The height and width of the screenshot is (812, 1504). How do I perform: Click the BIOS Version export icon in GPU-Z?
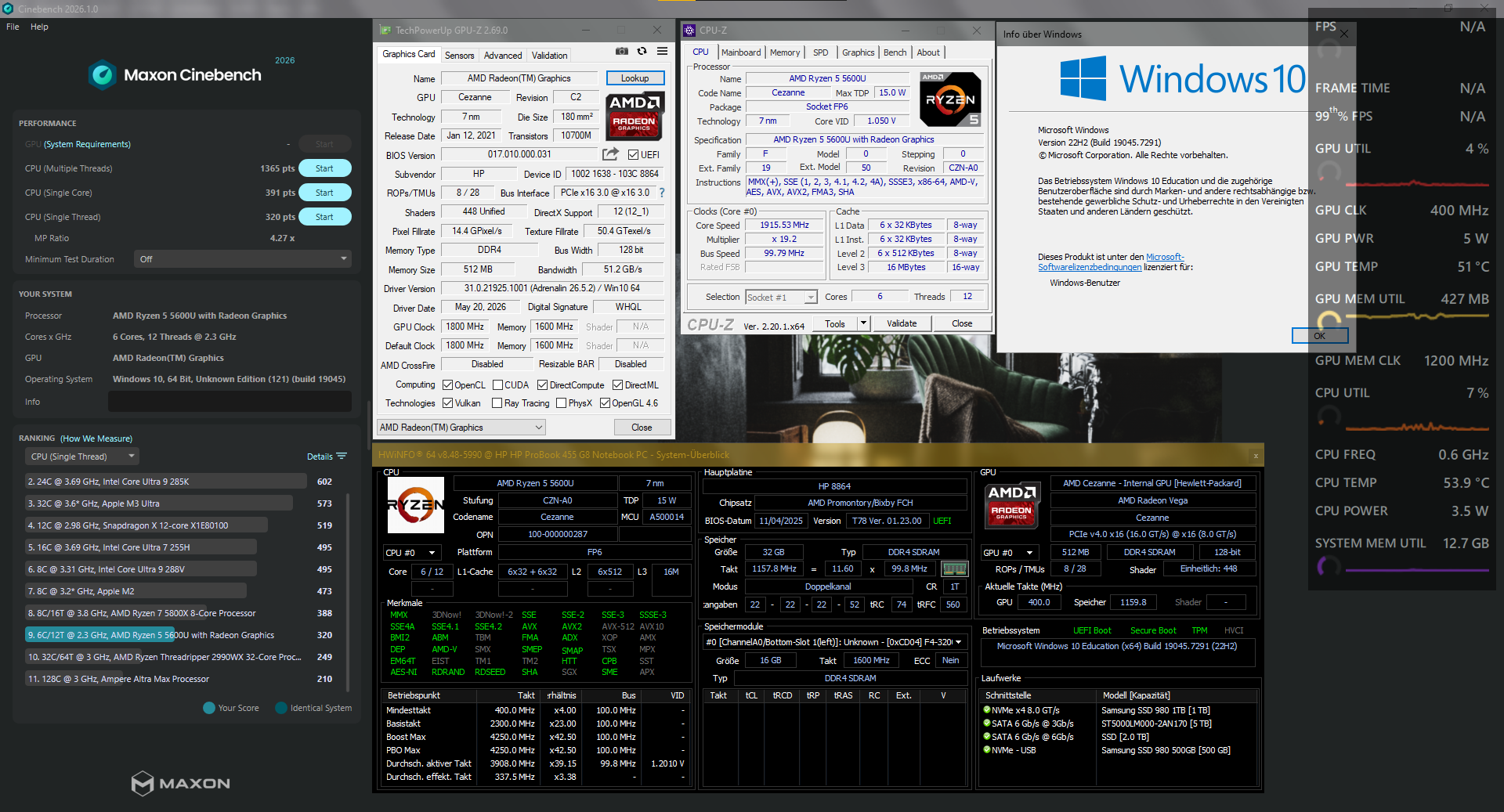click(611, 154)
